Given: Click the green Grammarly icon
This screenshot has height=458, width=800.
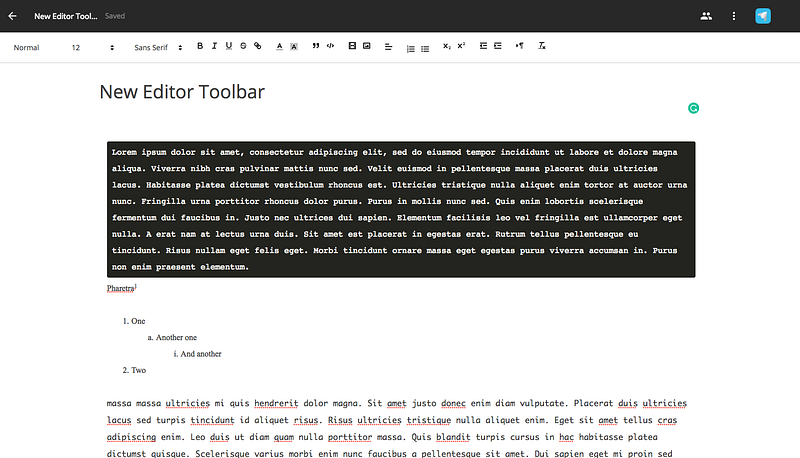Looking at the screenshot, I should point(693,108).
